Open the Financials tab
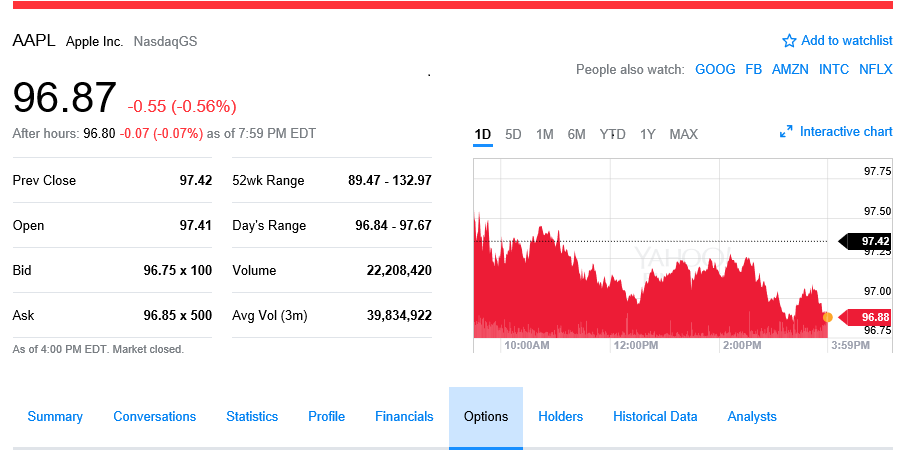The height and width of the screenshot is (472, 913). tap(404, 417)
